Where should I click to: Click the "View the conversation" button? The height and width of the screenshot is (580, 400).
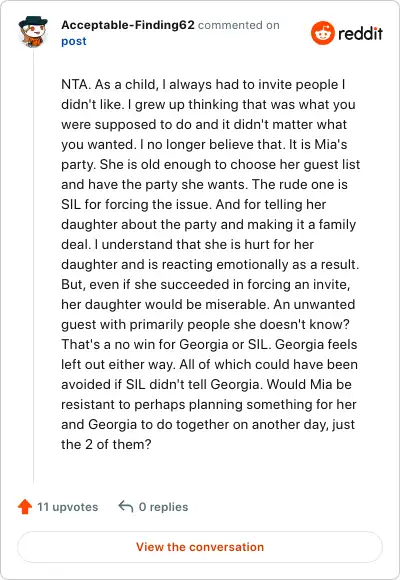[200, 547]
